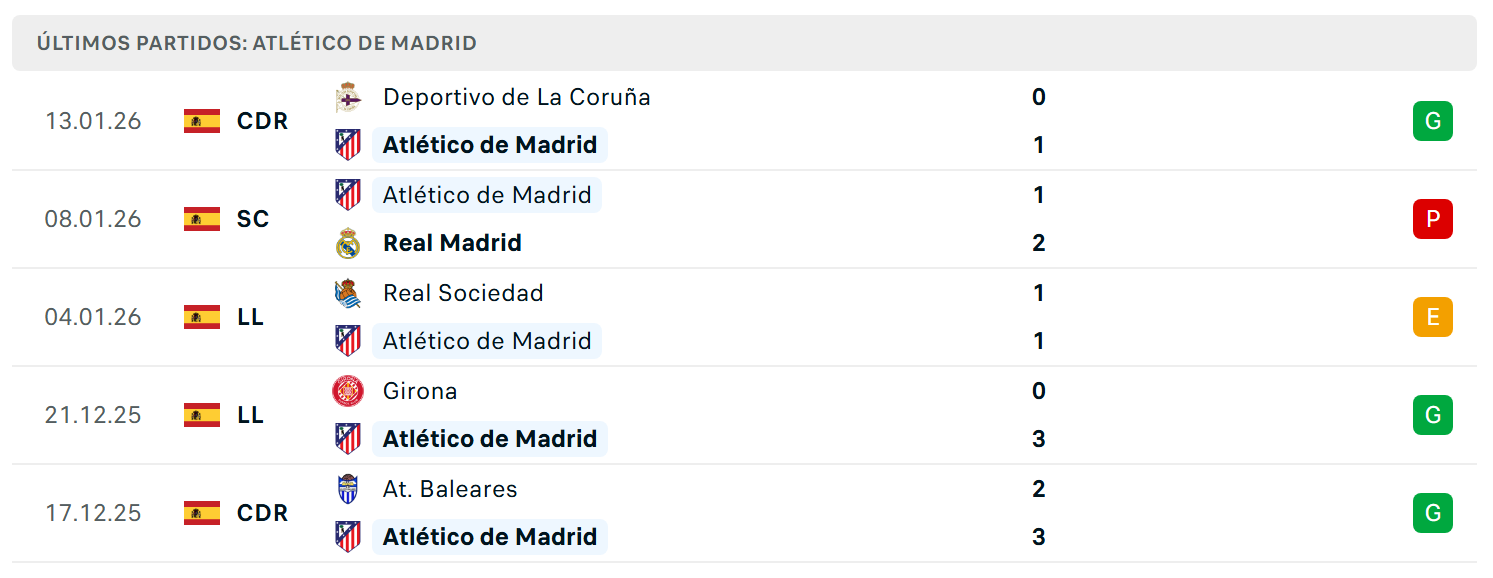Click green G badge for Girona match

1432,415
